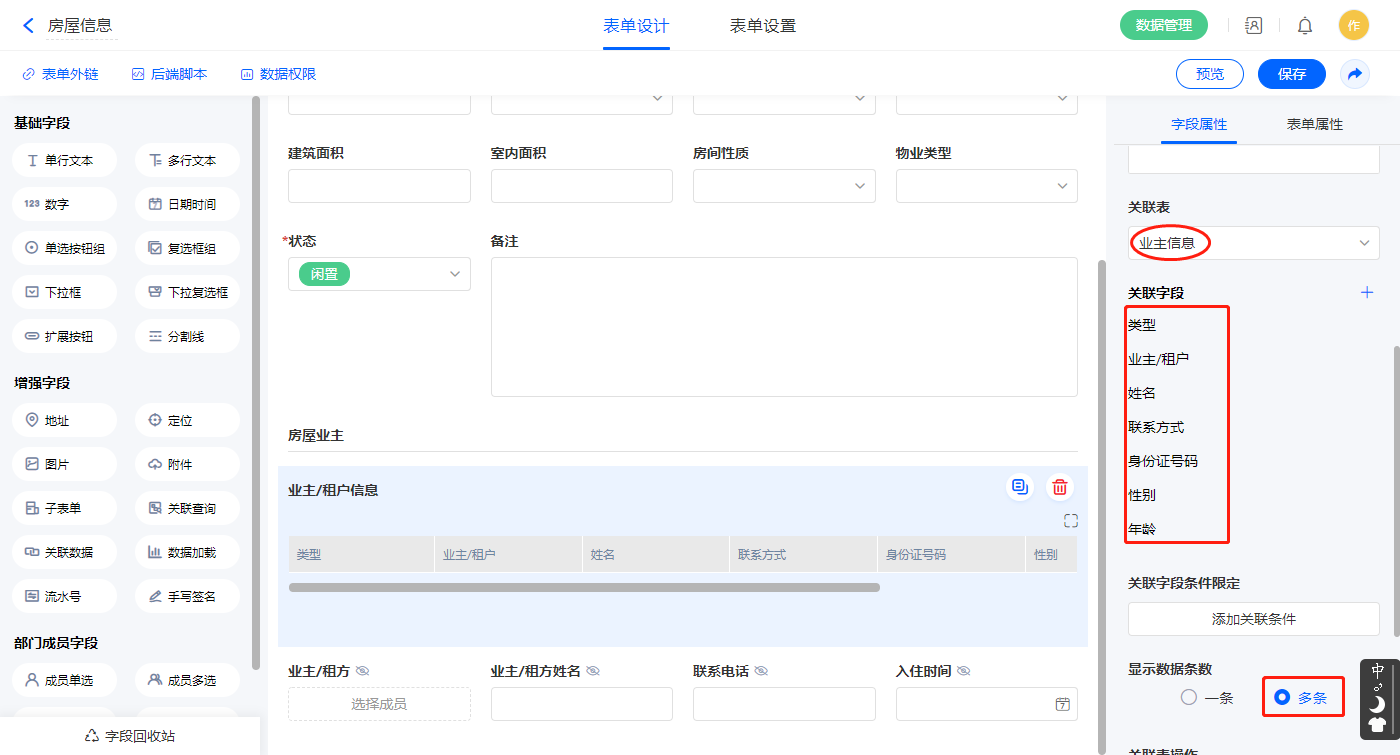Image resolution: width=1400 pixels, height=755 pixels.
Task: Click the share arrow icon next to 保存
Action: [1355, 74]
